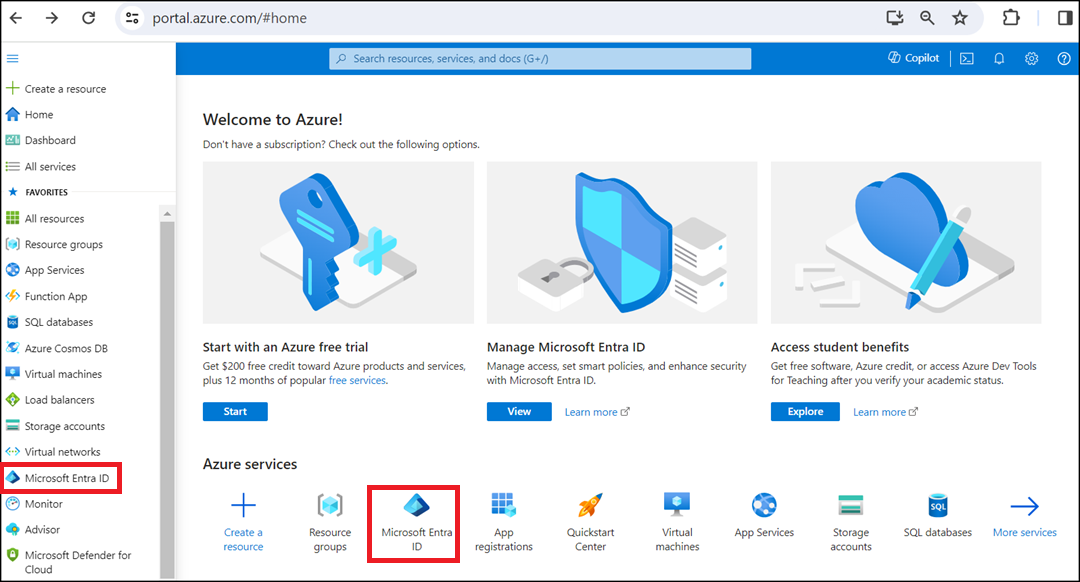Open Learn more next to View button
Image resolution: width=1080 pixels, height=582 pixels.
pos(596,412)
